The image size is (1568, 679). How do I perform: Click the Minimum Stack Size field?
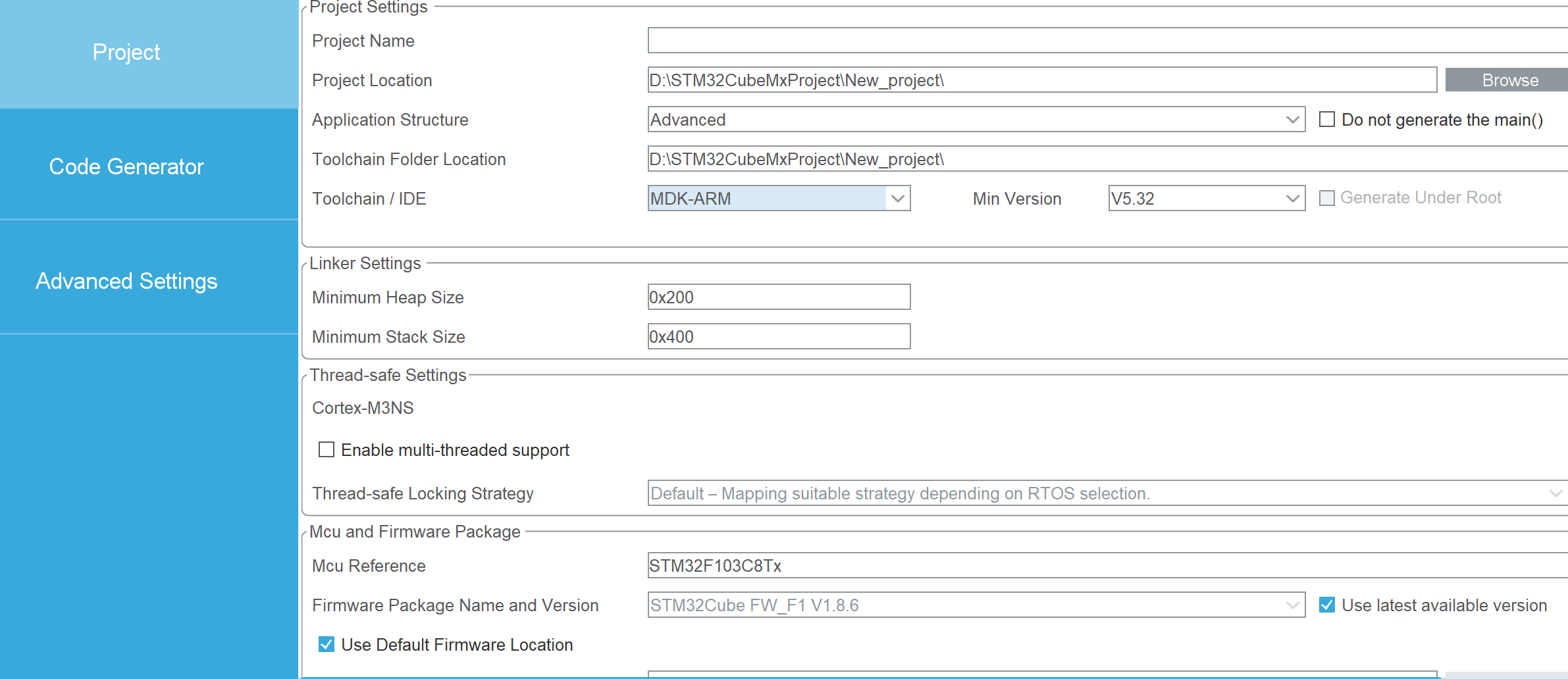click(779, 336)
